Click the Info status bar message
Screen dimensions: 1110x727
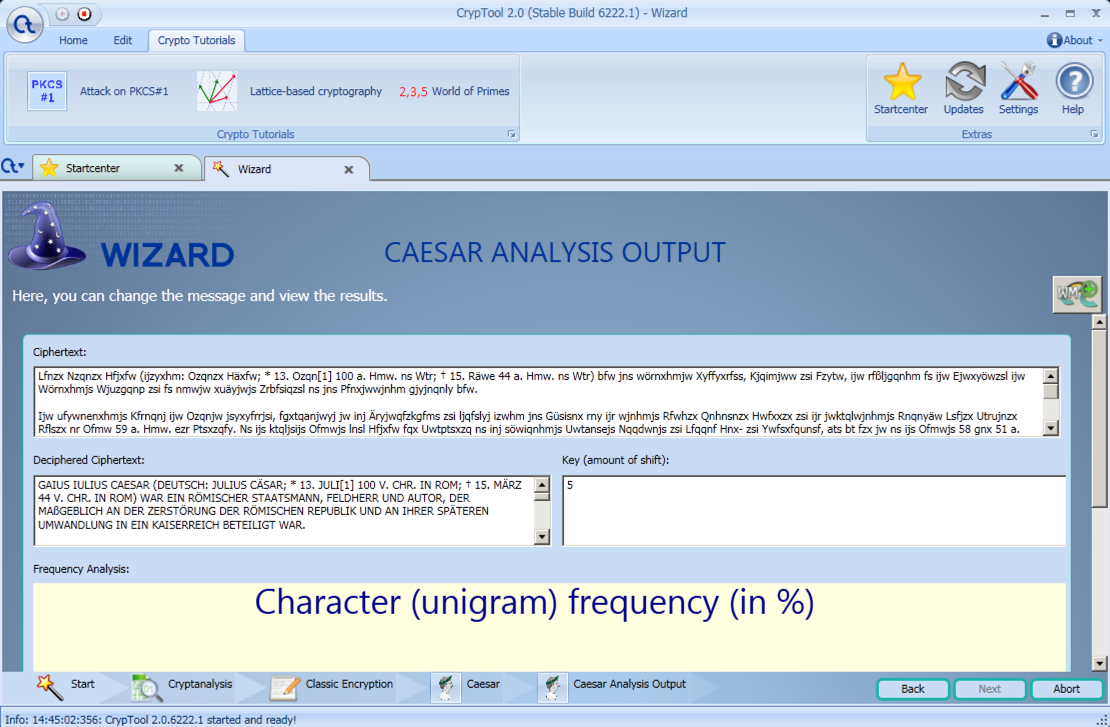click(x=151, y=719)
